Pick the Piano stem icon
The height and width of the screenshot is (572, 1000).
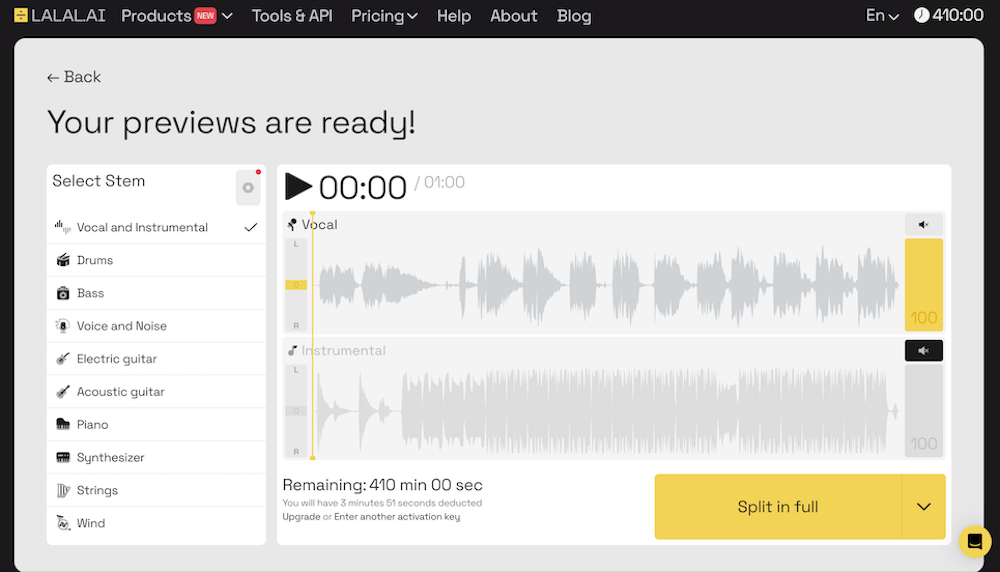coord(63,424)
